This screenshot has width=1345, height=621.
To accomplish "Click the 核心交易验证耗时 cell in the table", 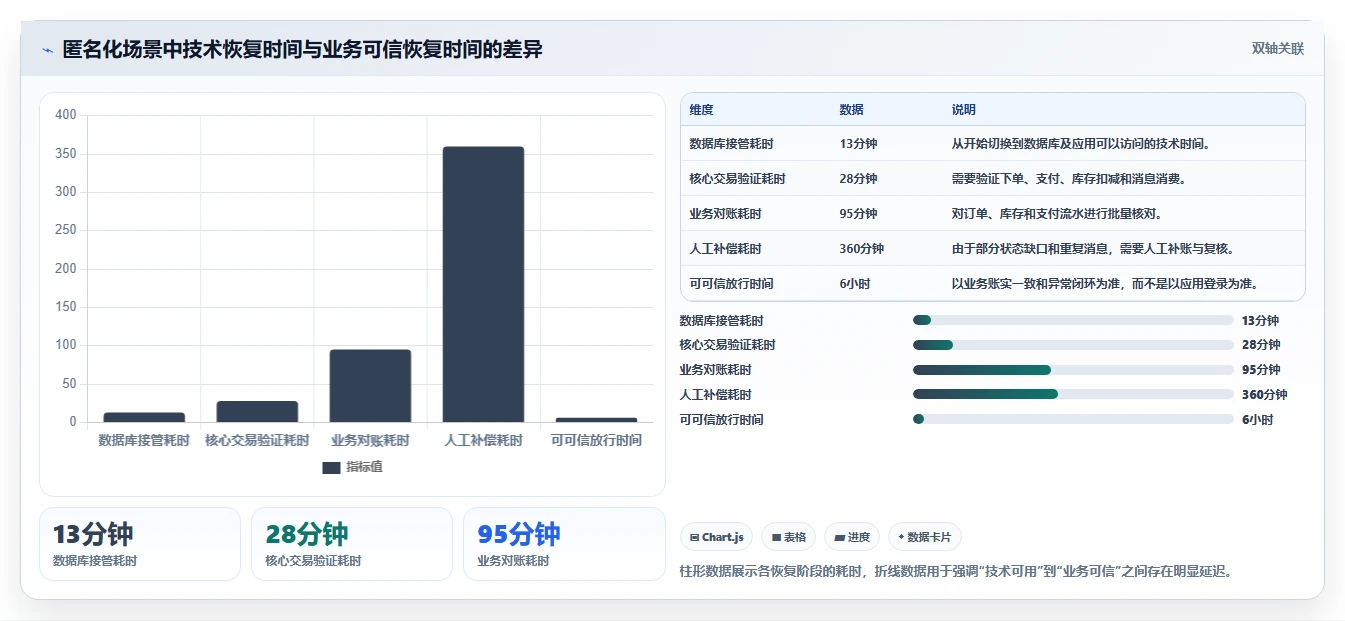I will pos(737,179).
